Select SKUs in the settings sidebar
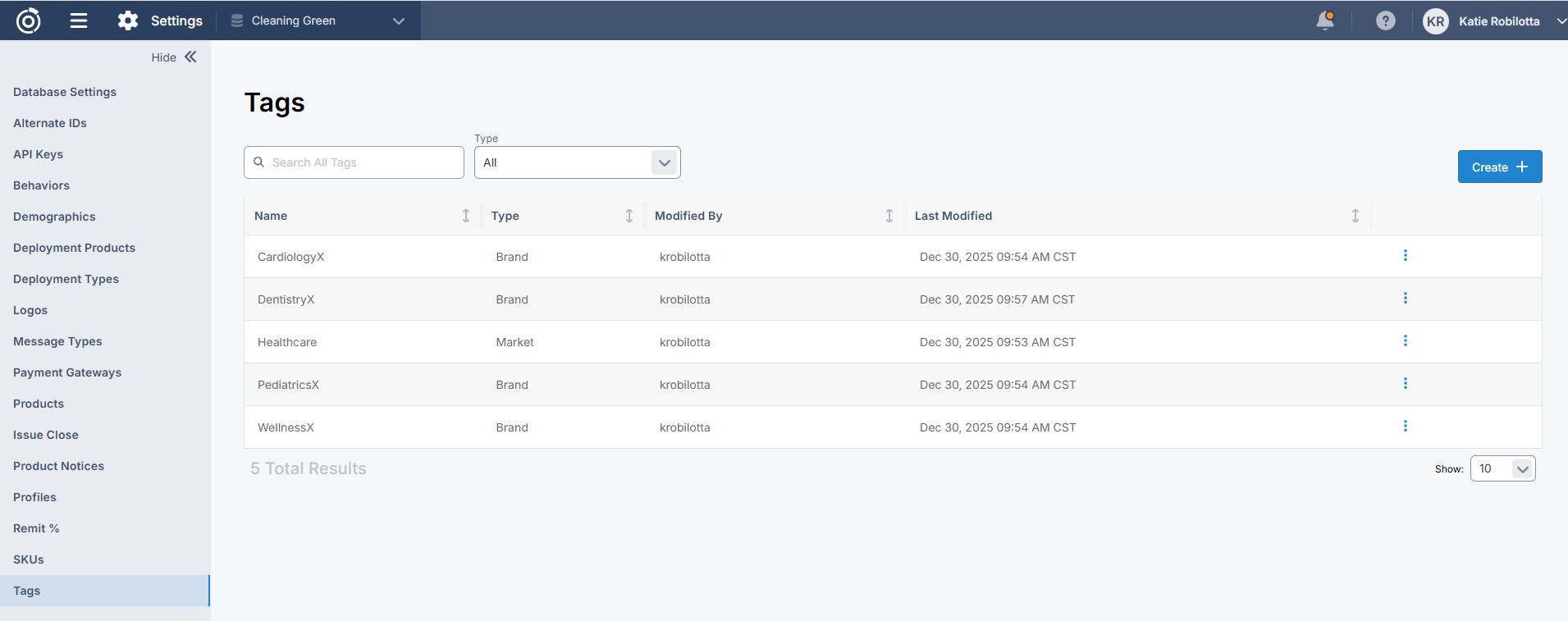This screenshot has width=1568, height=621. click(29, 559)
